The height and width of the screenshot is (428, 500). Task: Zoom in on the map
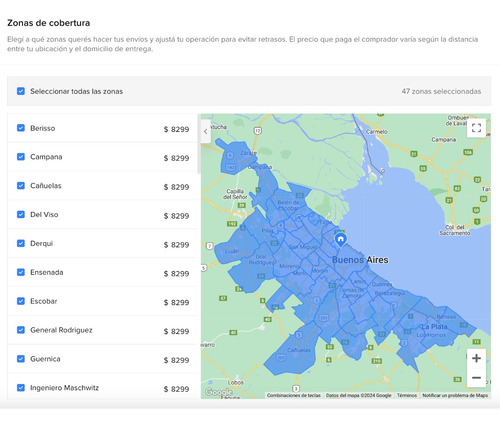(476, 358)
